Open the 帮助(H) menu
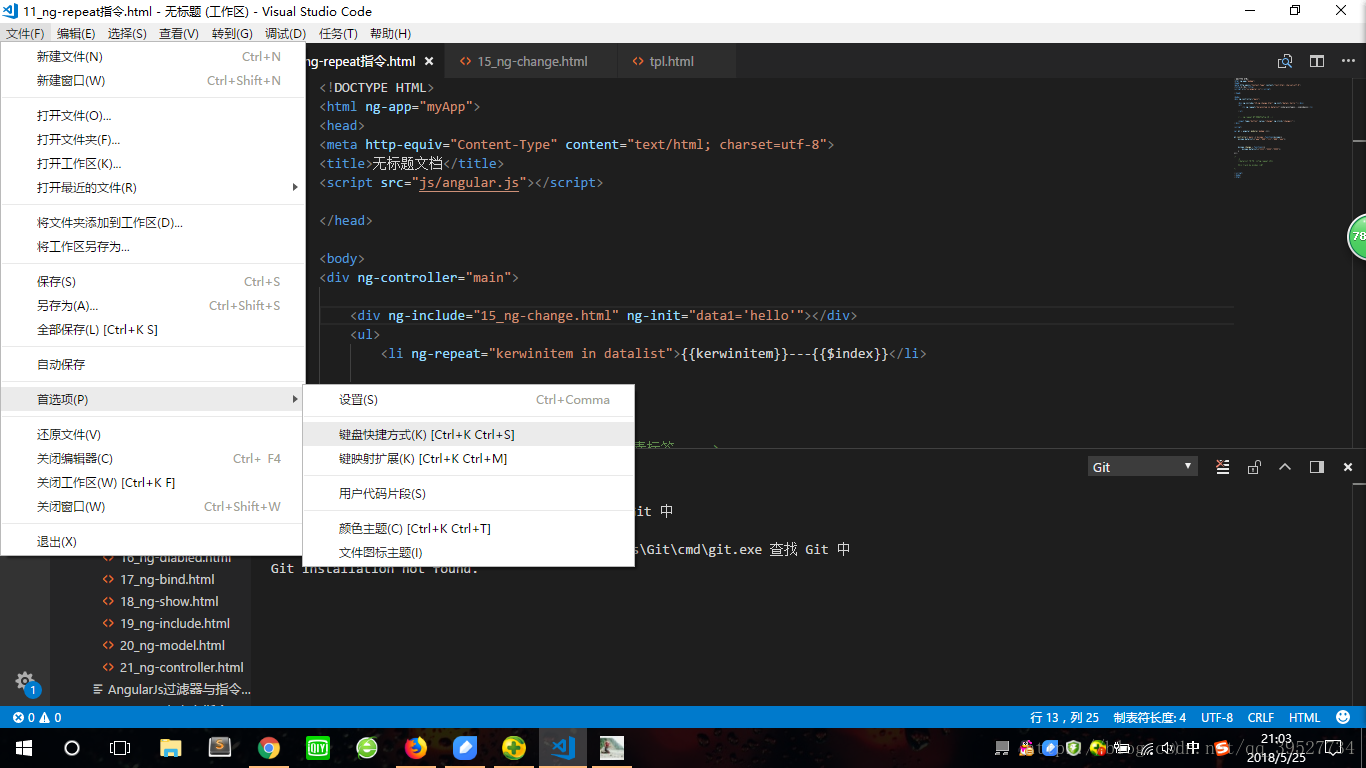The width and height of the screenshot is (1366, 768). [390, 33]
